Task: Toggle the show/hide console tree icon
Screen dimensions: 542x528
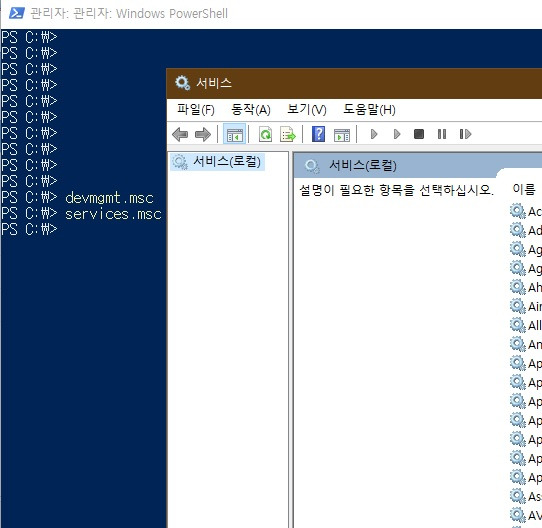Action: [x=235, y=134]
